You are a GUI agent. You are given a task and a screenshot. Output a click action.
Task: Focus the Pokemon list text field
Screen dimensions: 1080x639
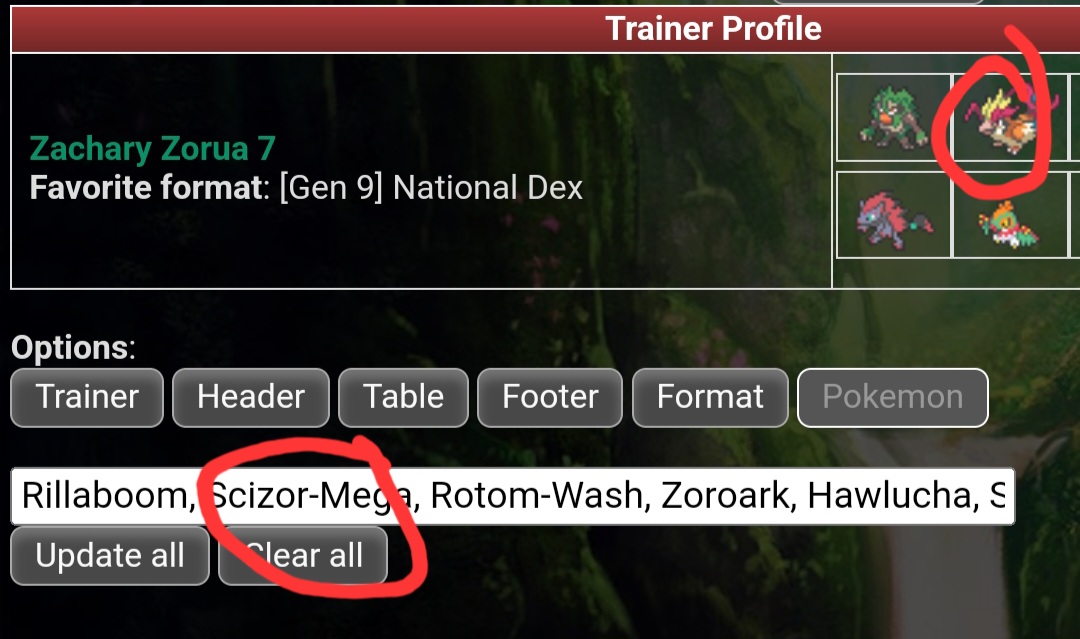[512, 496]
